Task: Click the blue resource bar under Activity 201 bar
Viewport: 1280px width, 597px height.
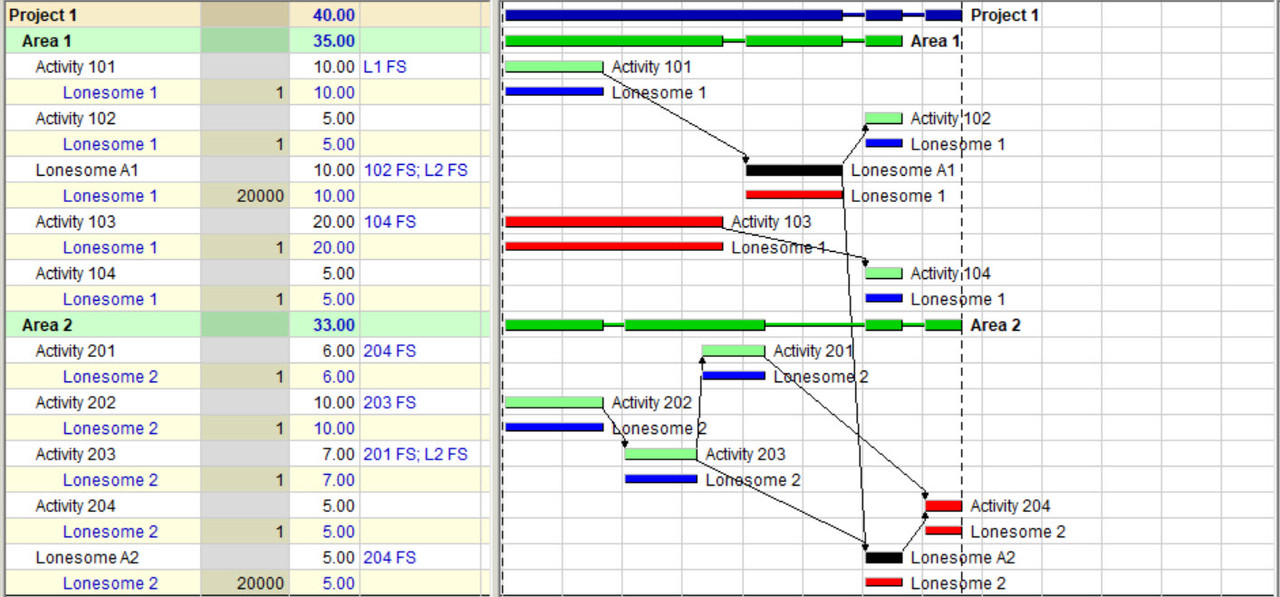Action: pos(733,376)
